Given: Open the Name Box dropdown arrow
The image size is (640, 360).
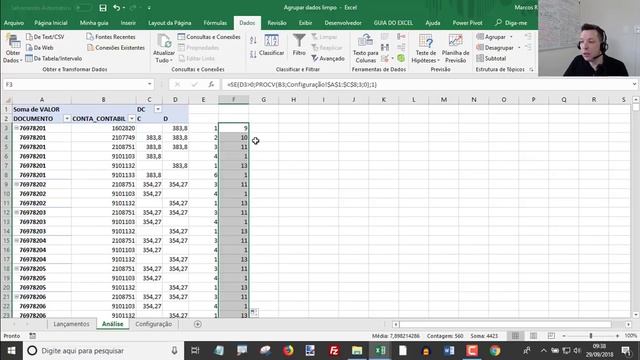Looking at the screenshot, I should pos(149,84).
